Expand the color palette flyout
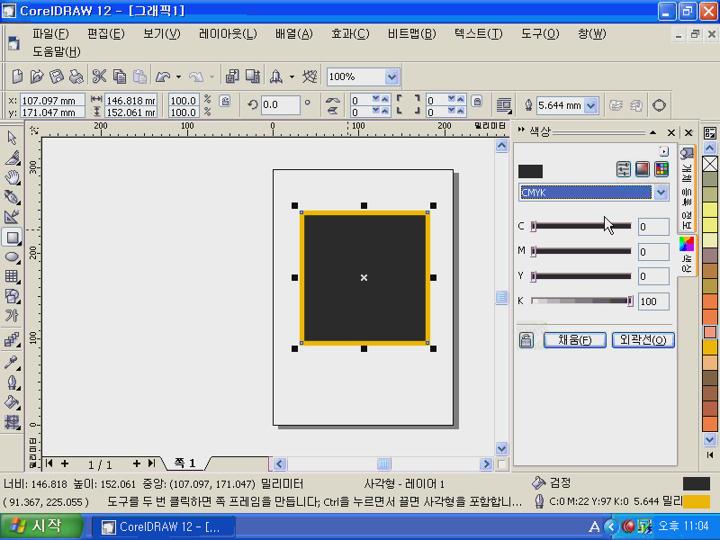 709,455
